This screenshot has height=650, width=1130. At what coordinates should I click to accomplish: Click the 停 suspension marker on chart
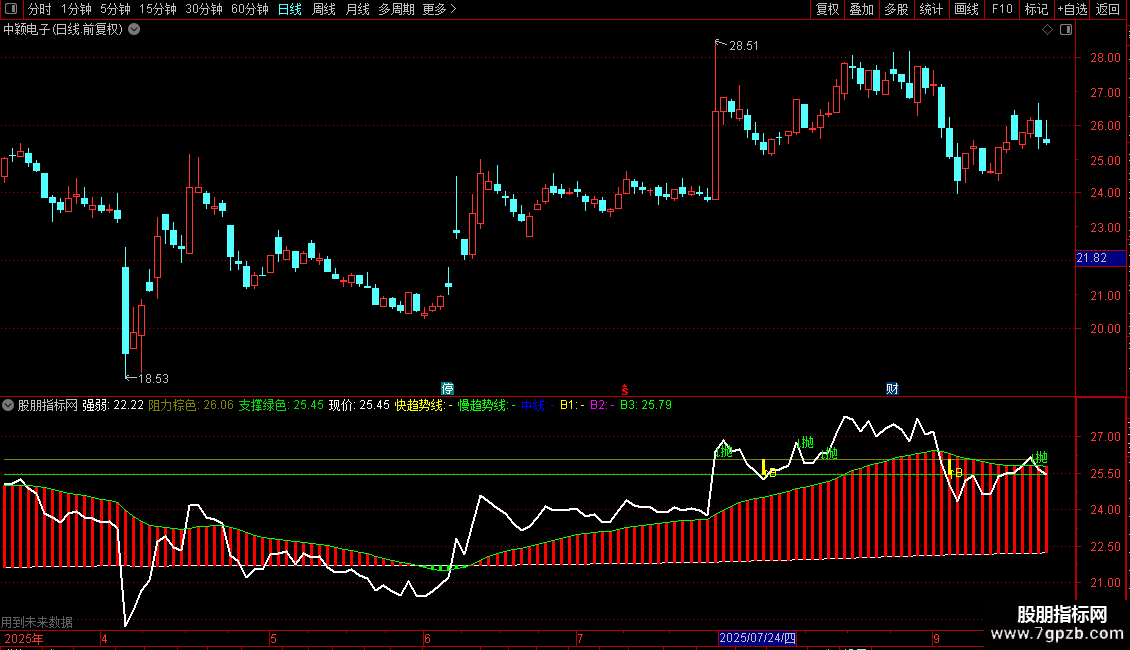pyautogui.click(x=448, y=388)
